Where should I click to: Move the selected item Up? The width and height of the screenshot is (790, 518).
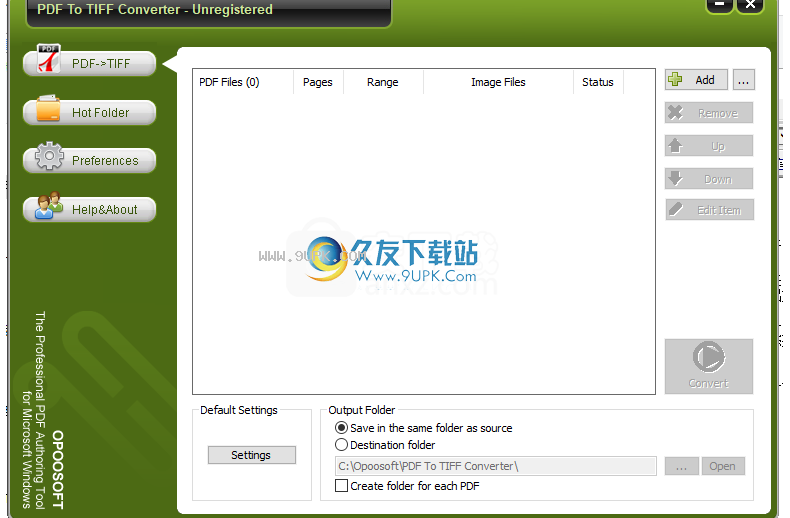[709, 146]
